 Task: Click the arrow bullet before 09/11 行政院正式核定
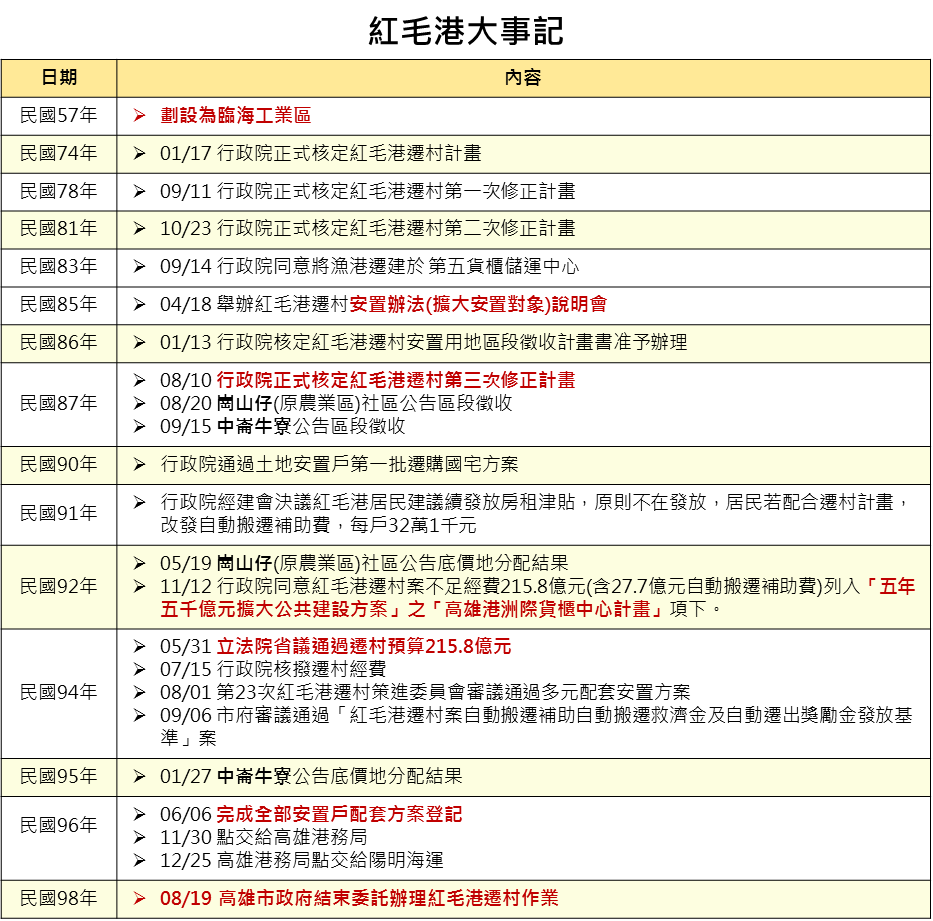tap(140, 191)
